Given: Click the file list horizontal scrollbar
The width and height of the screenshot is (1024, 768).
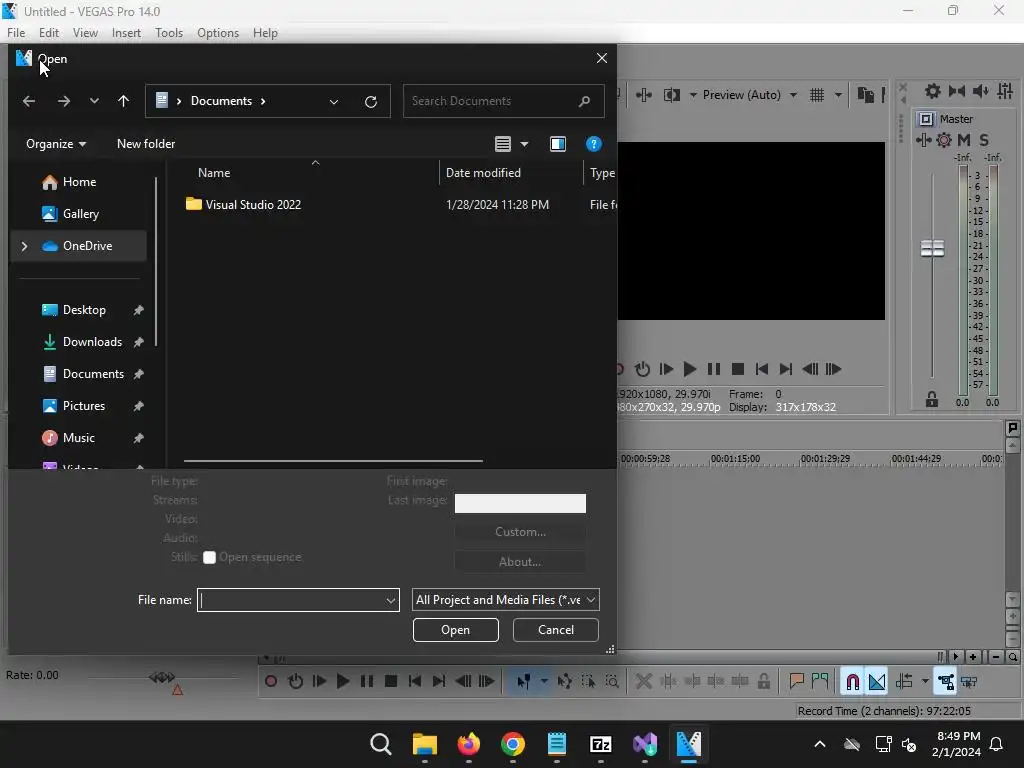Looking at the screenshot, I should coord(333,461).
